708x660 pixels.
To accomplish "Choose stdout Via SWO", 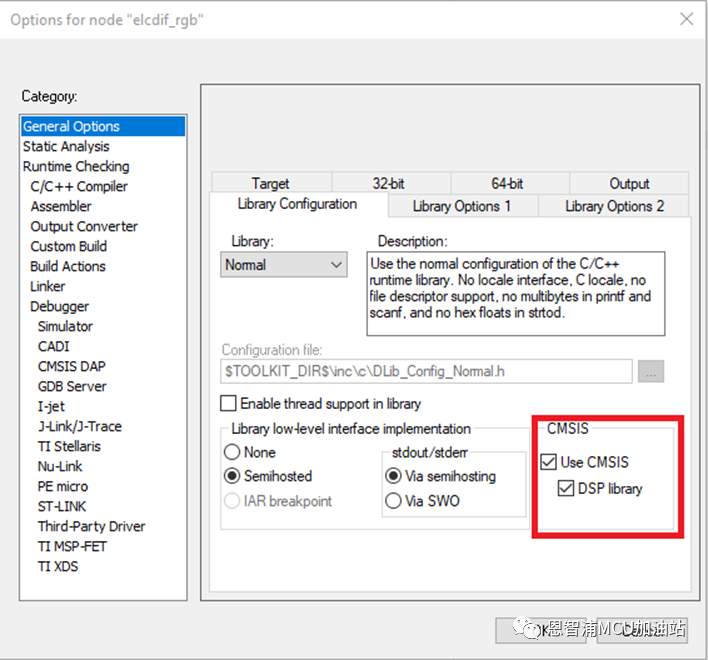I will [393, 501].
